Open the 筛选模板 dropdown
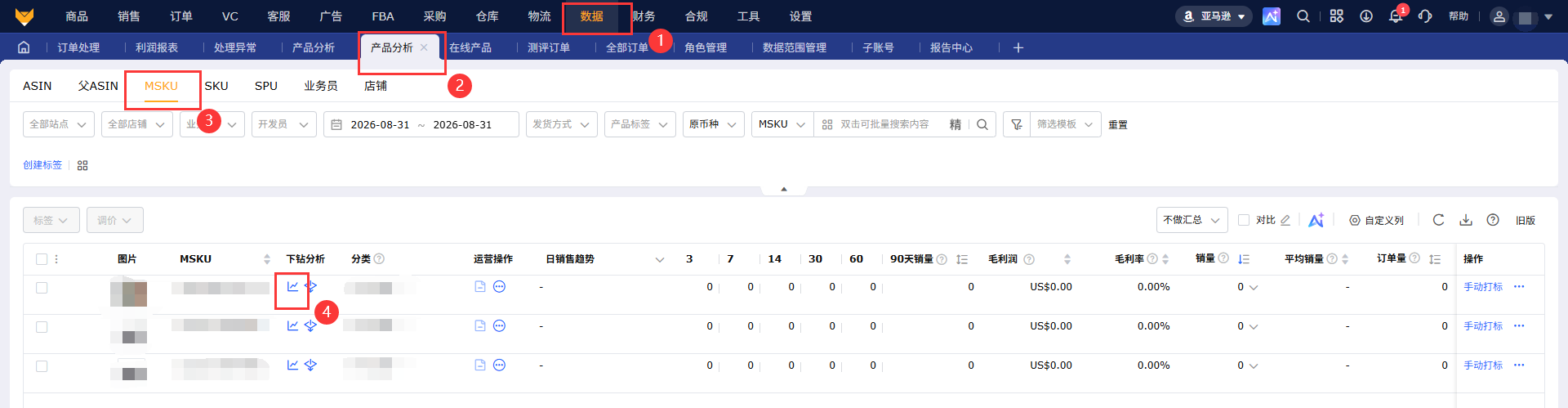 coord(1065,124)
